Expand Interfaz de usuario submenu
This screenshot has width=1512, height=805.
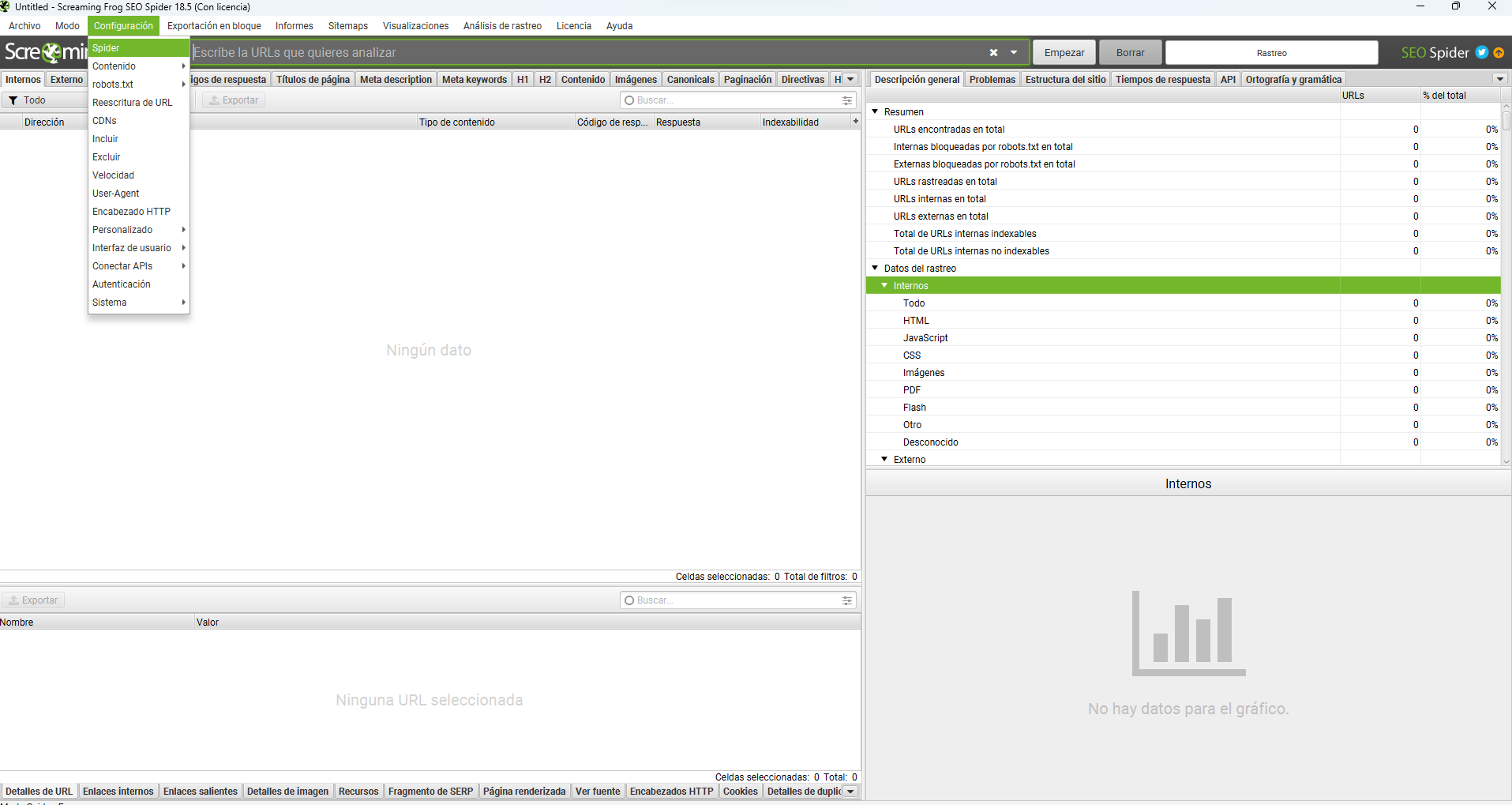139,248
